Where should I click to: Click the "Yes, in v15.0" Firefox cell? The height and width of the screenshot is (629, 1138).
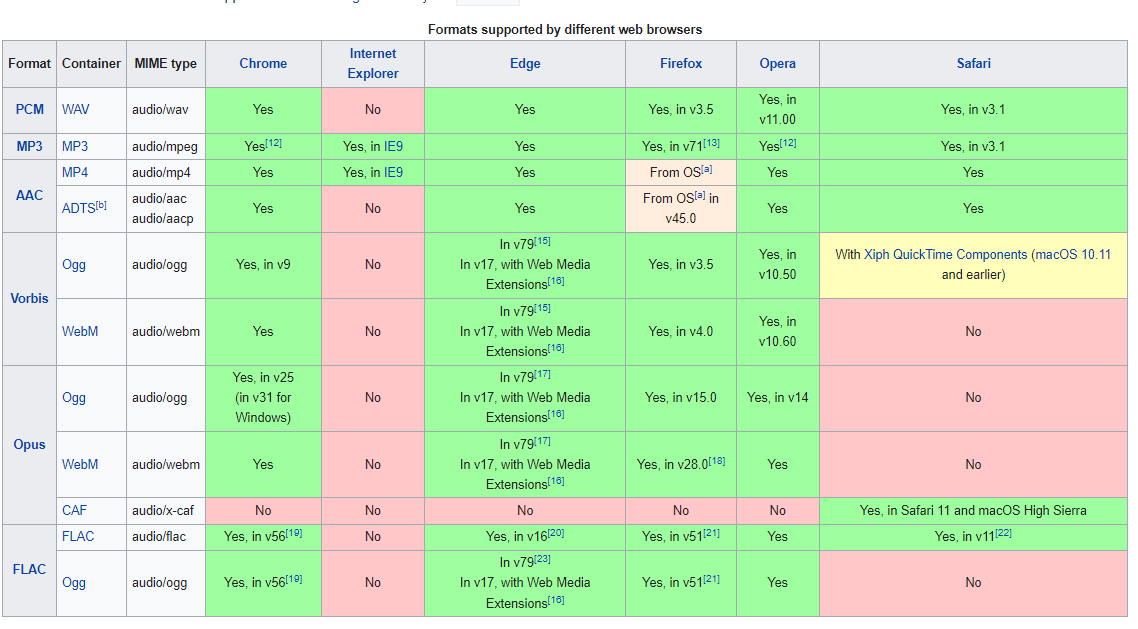681,398
